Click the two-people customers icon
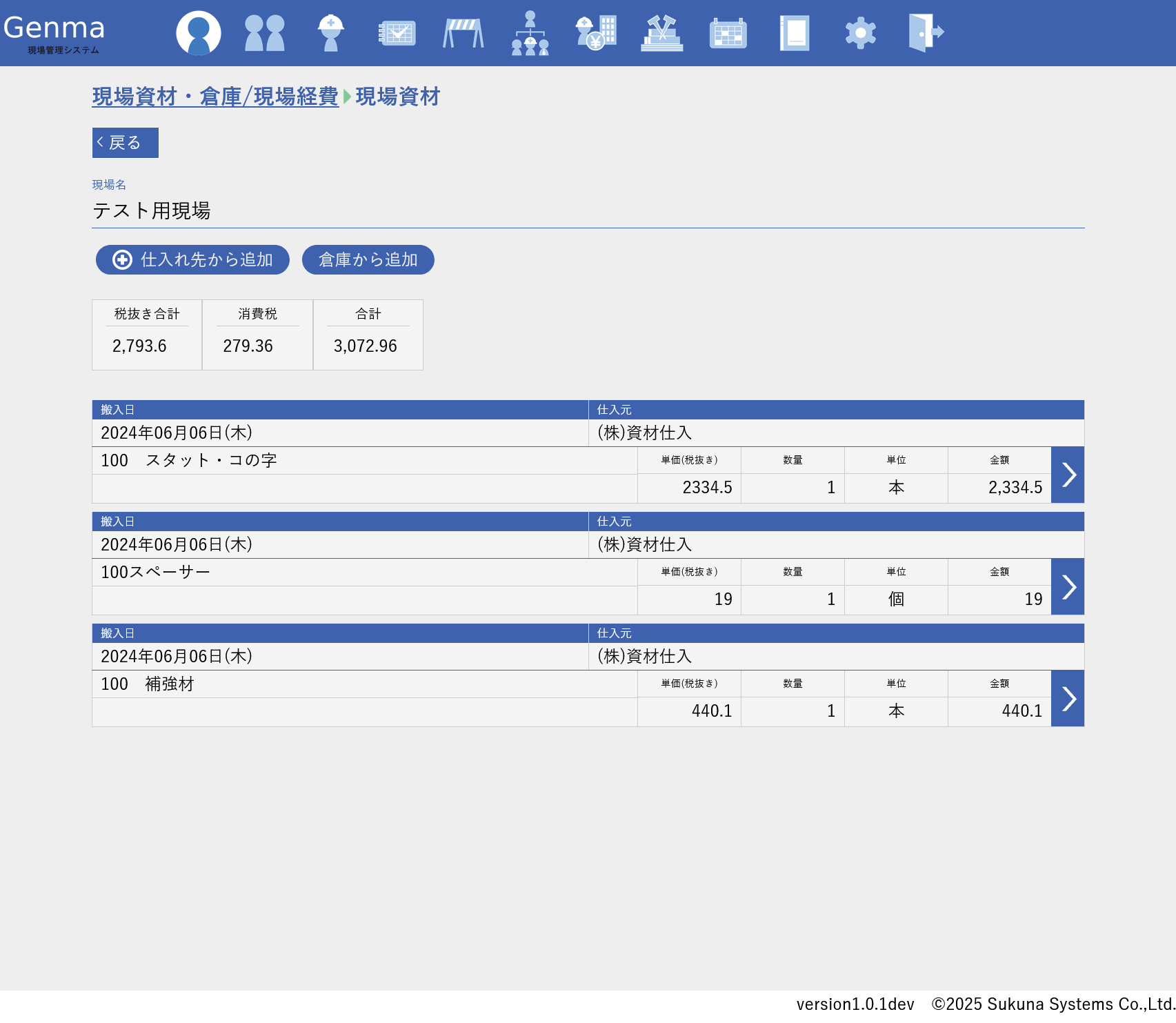 [265, 32]
